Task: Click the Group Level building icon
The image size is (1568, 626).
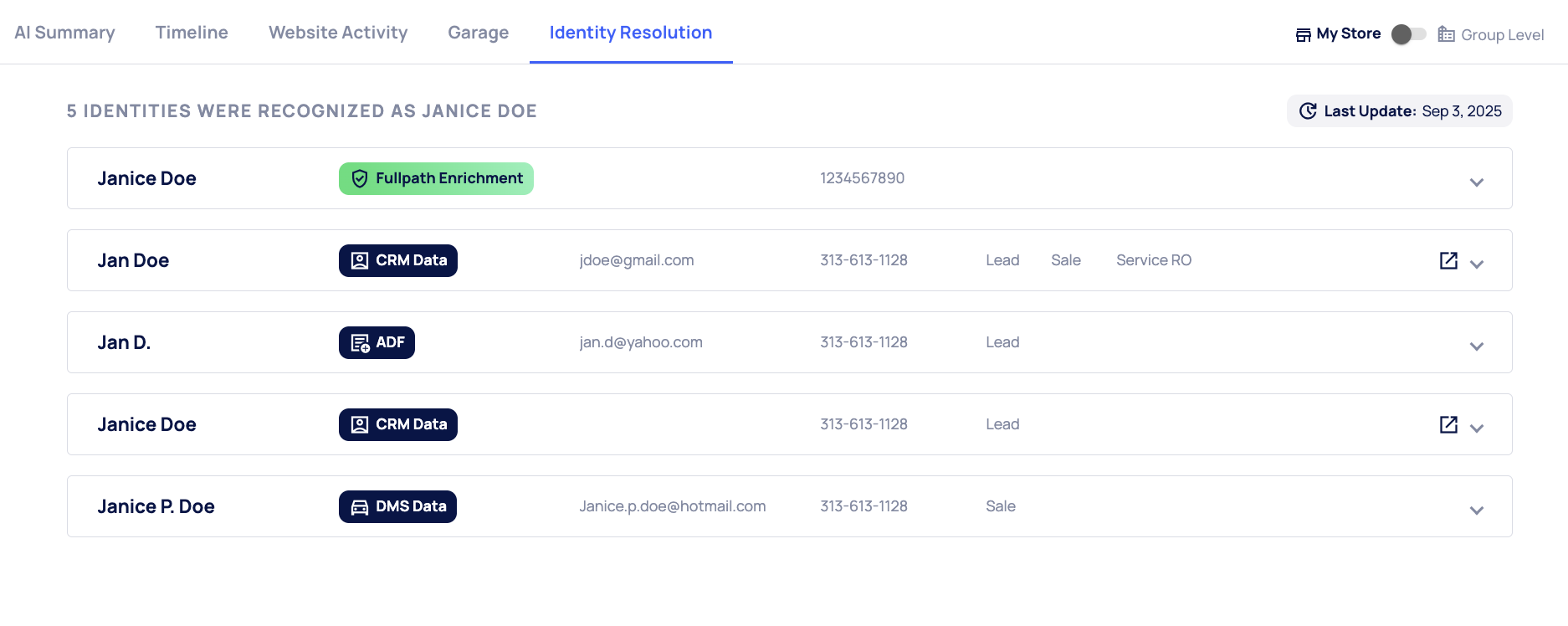Action: coord(1446,34)
